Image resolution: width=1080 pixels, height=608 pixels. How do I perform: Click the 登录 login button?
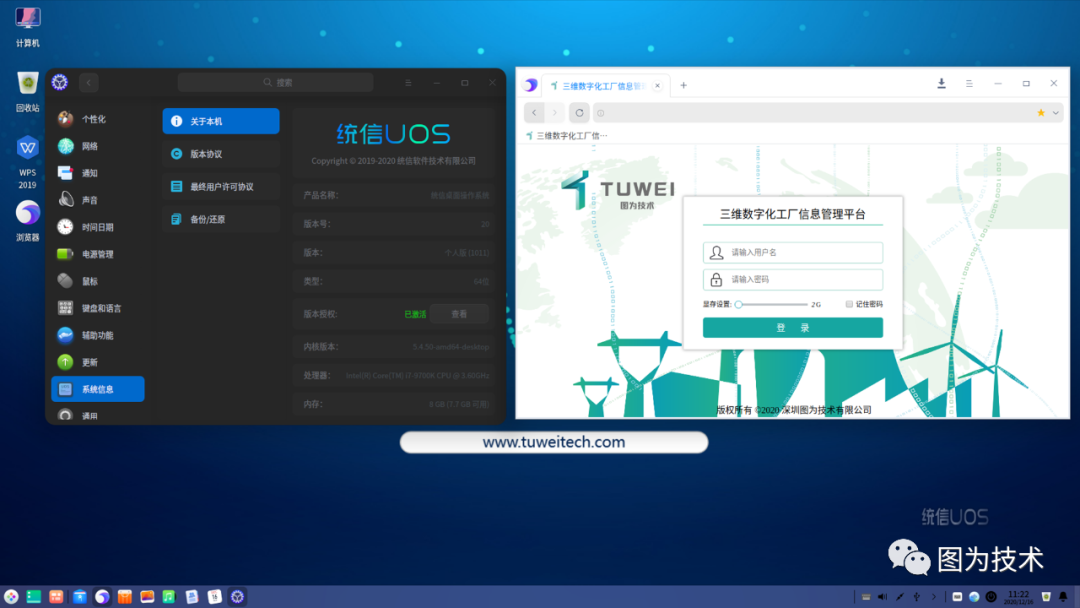(793, 328)
